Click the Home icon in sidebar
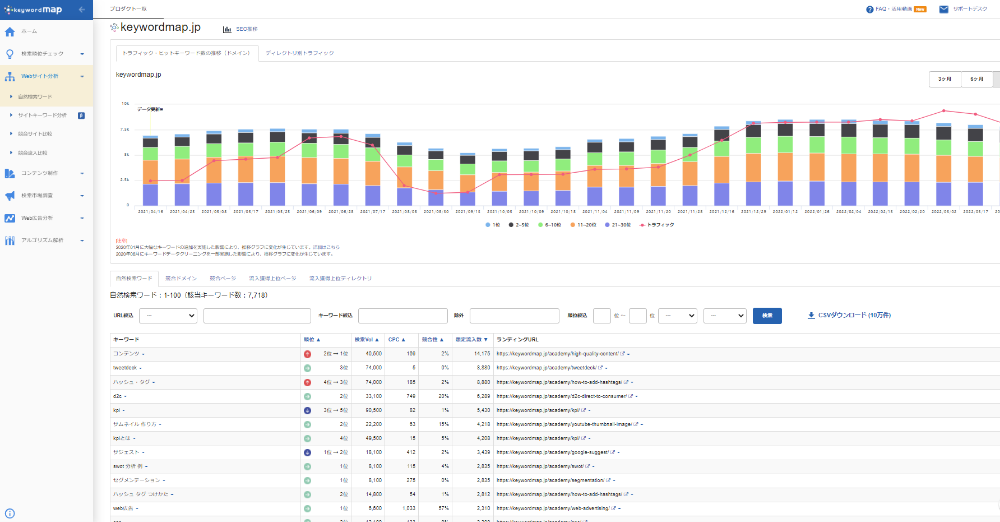This screenshot has width=1000, height=522. (9, 32)
